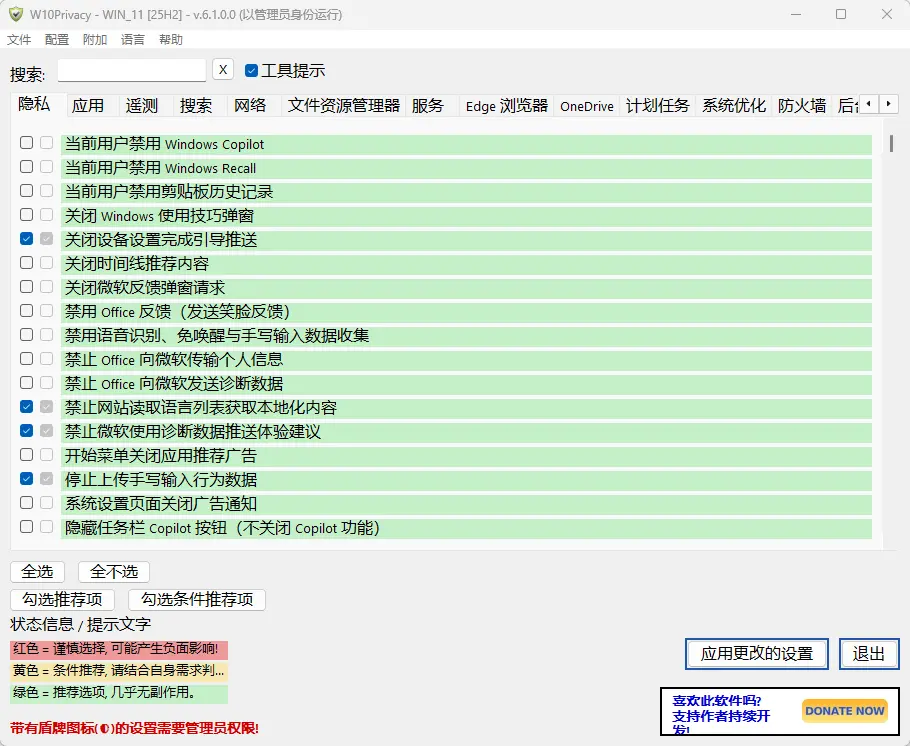Uncheck 关闭设备设置完成引导推送
The image size is (910, 746).
(x=26, y=239)
